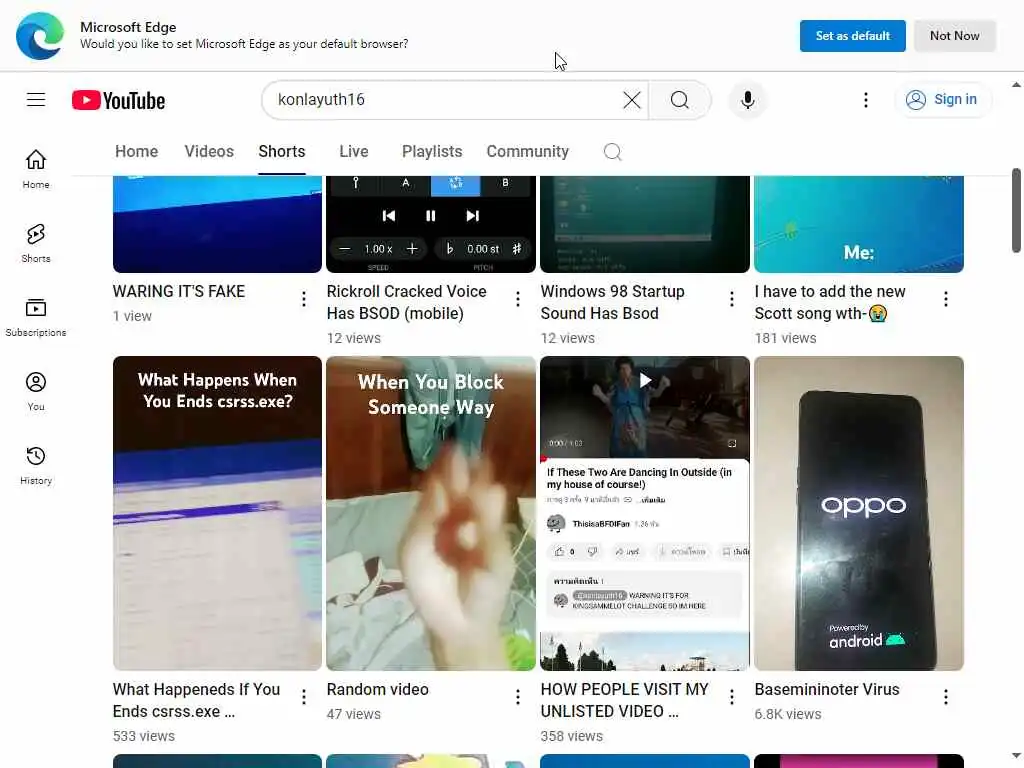Click the Sign in button
1024x768 pixels.
tap(941, 99)
